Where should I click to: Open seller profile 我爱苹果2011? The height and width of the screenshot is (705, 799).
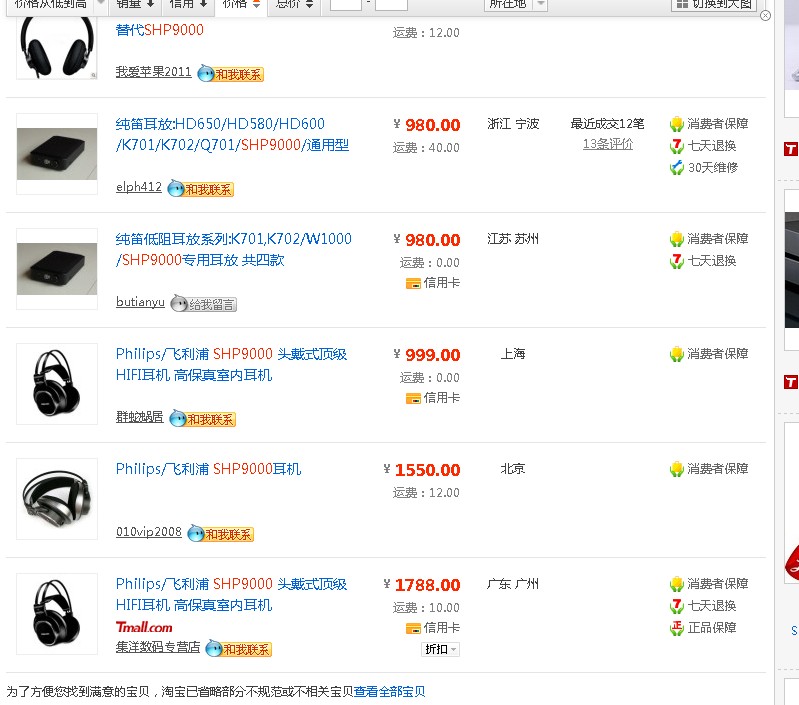[x=153, y=72]
